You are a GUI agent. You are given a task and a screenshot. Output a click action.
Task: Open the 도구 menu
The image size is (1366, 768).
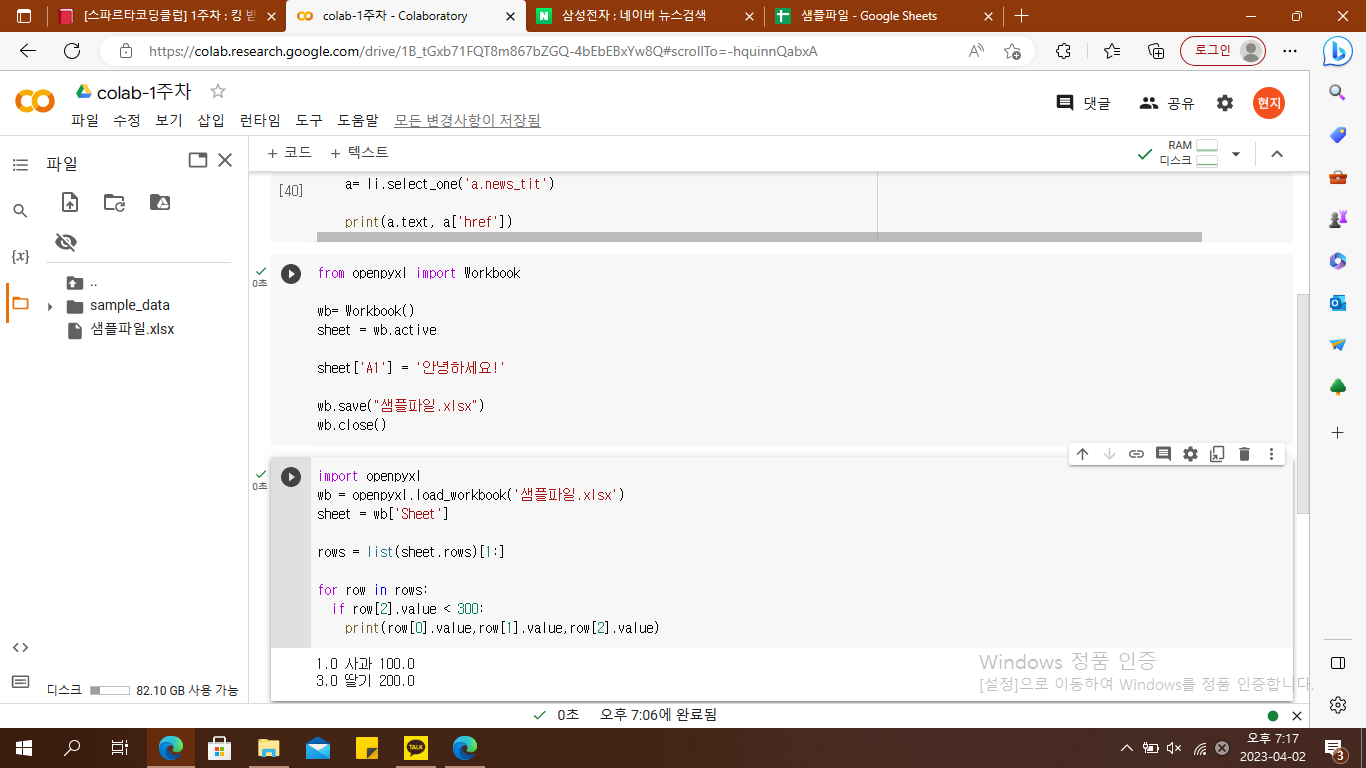(309, 120)
